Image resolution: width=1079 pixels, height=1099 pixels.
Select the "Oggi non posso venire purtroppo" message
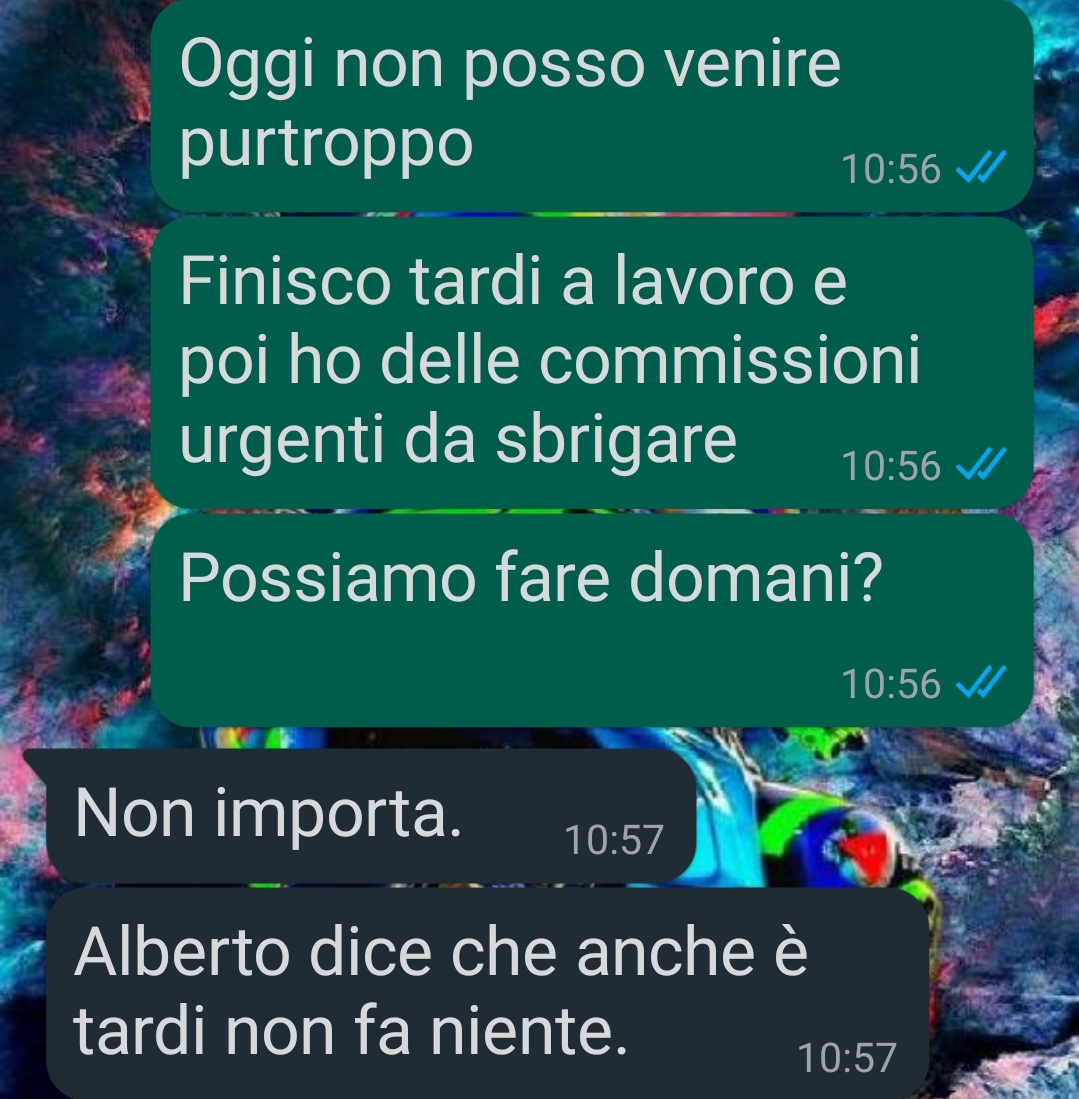click(592, 106)
